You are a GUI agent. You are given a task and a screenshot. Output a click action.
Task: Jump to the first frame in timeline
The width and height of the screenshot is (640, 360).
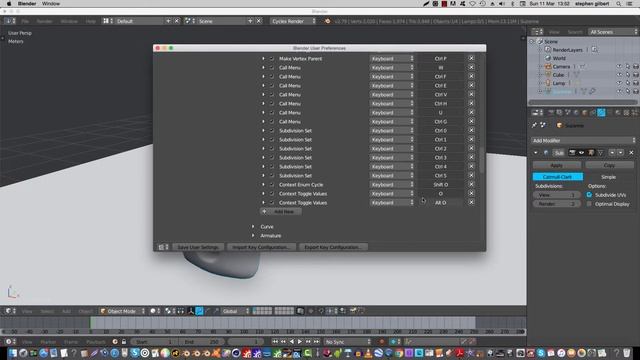tap(275, 342)
